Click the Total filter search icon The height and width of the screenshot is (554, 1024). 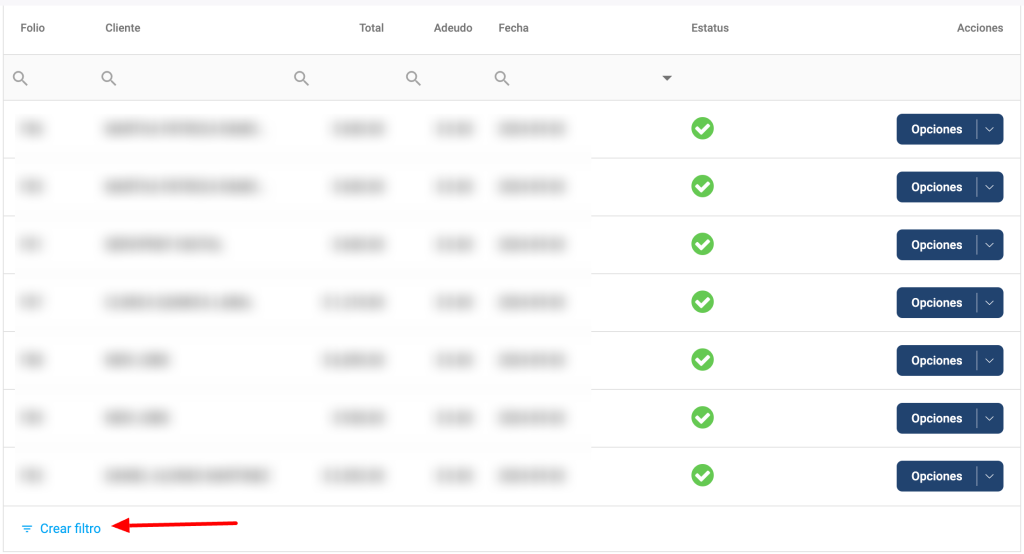tap(301, 78)
